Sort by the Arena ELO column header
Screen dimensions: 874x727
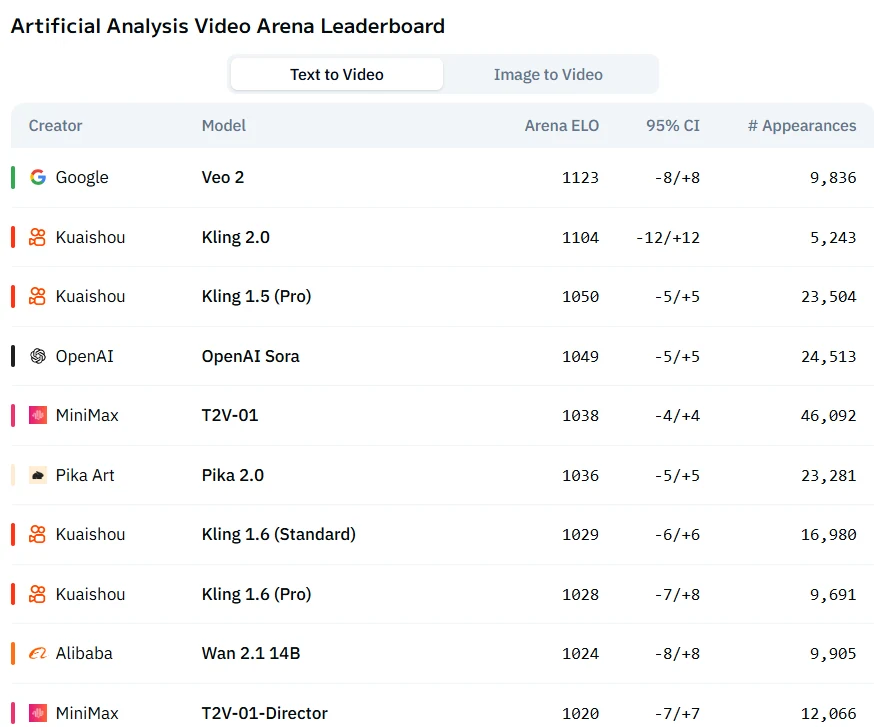coord(561,126)
